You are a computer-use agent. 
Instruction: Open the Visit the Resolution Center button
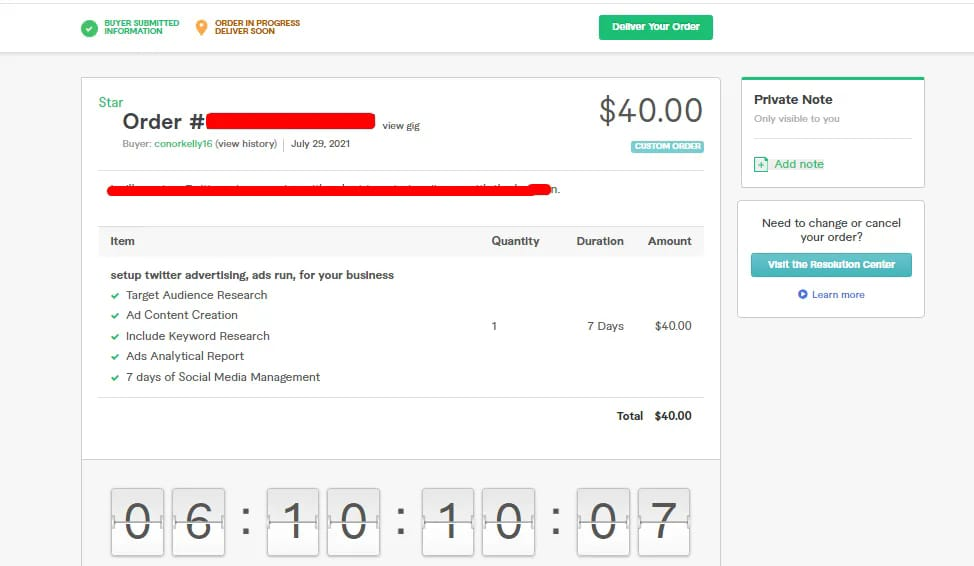[x=831, y=265]
